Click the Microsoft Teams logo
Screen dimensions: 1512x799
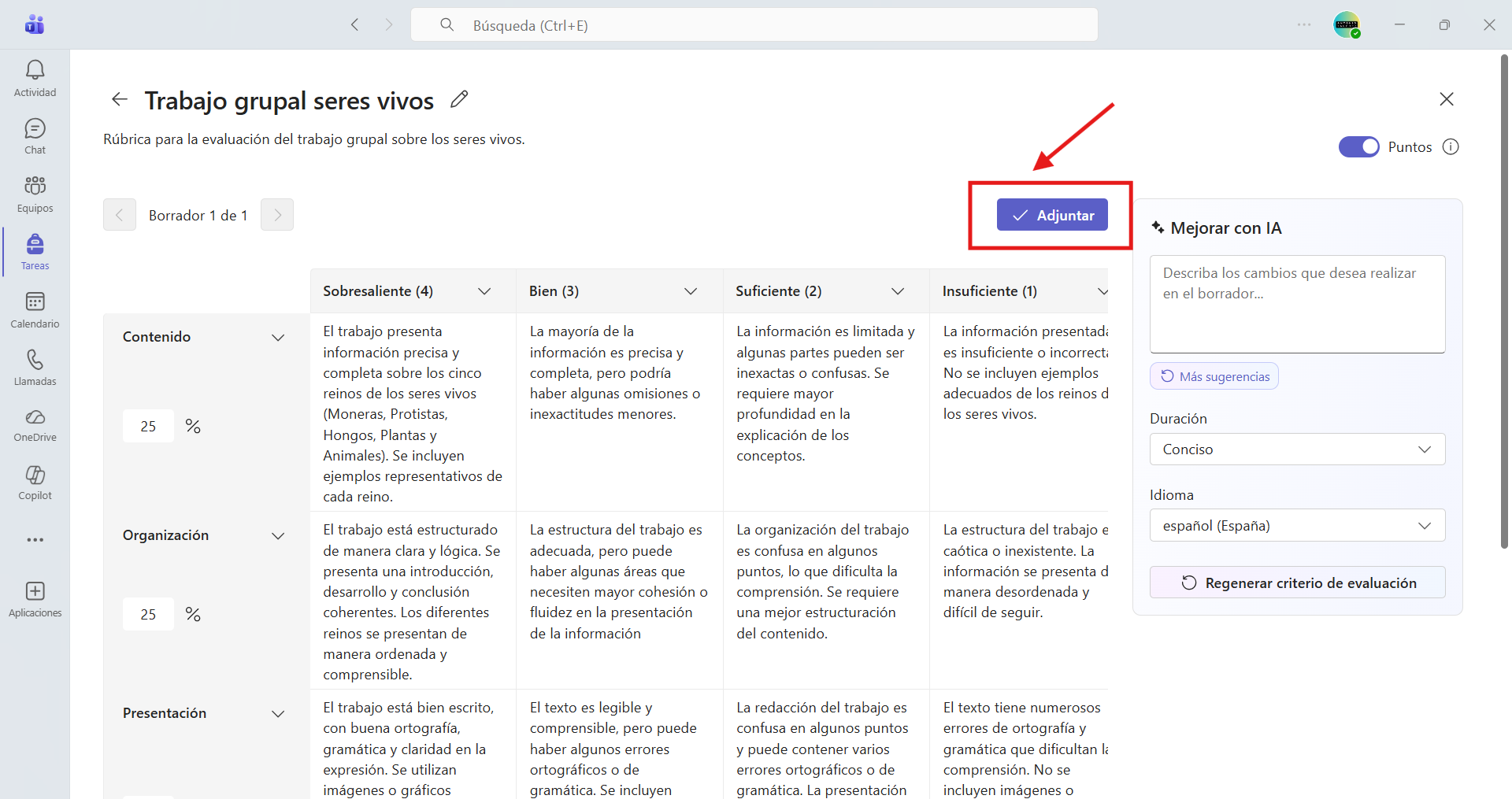click(x=35, y=24)
